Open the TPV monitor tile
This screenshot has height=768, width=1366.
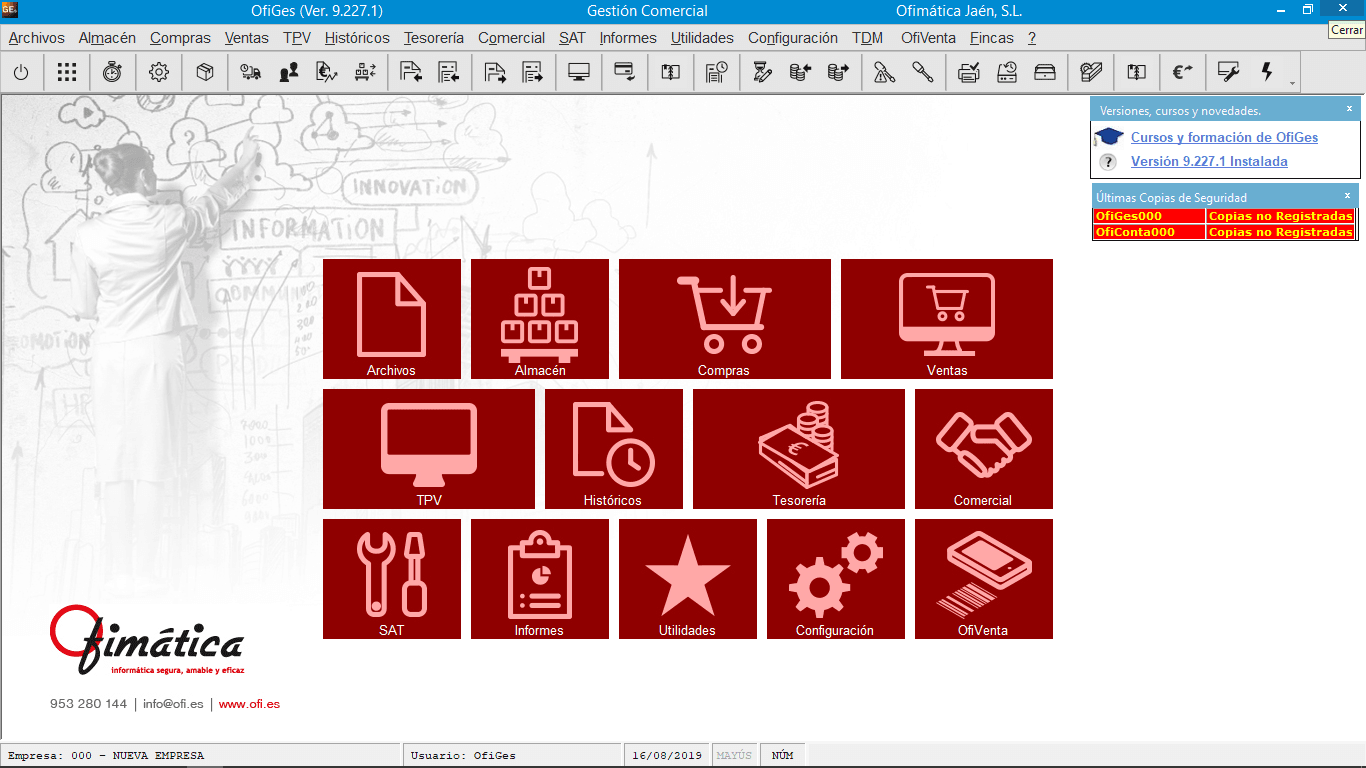[429, 449]
